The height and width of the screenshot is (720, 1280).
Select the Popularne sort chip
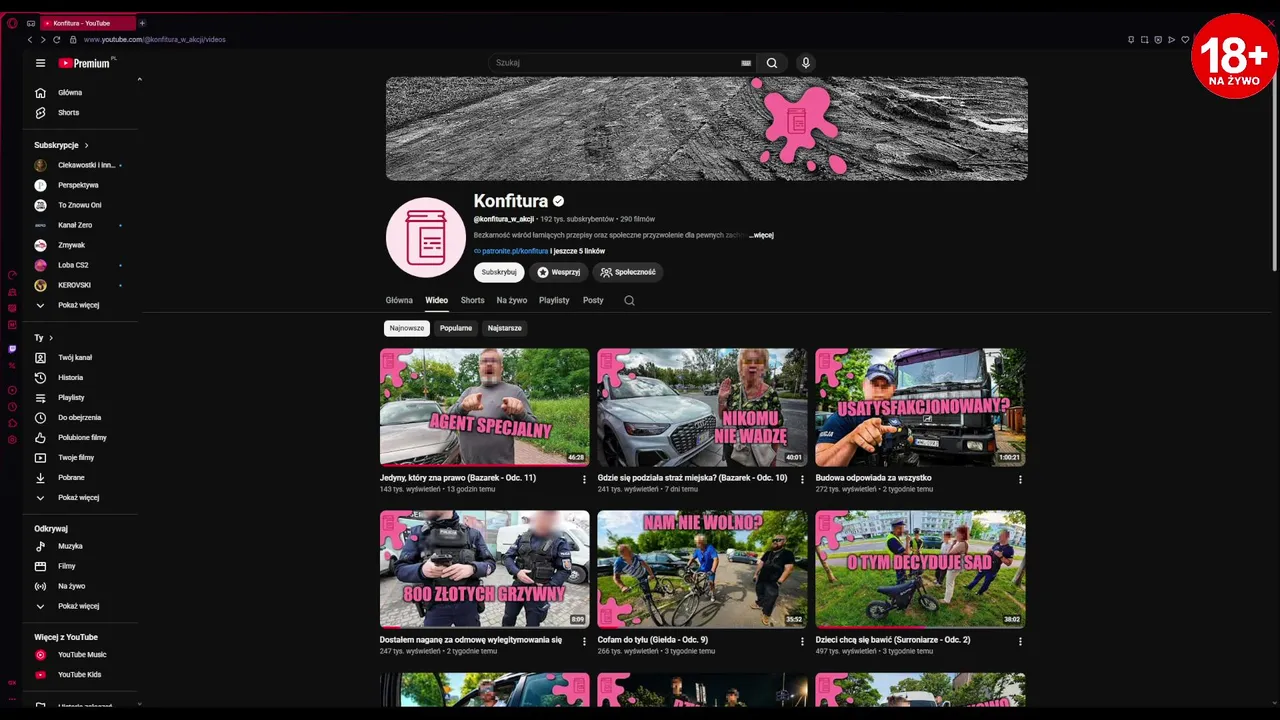tap(456, 328)
